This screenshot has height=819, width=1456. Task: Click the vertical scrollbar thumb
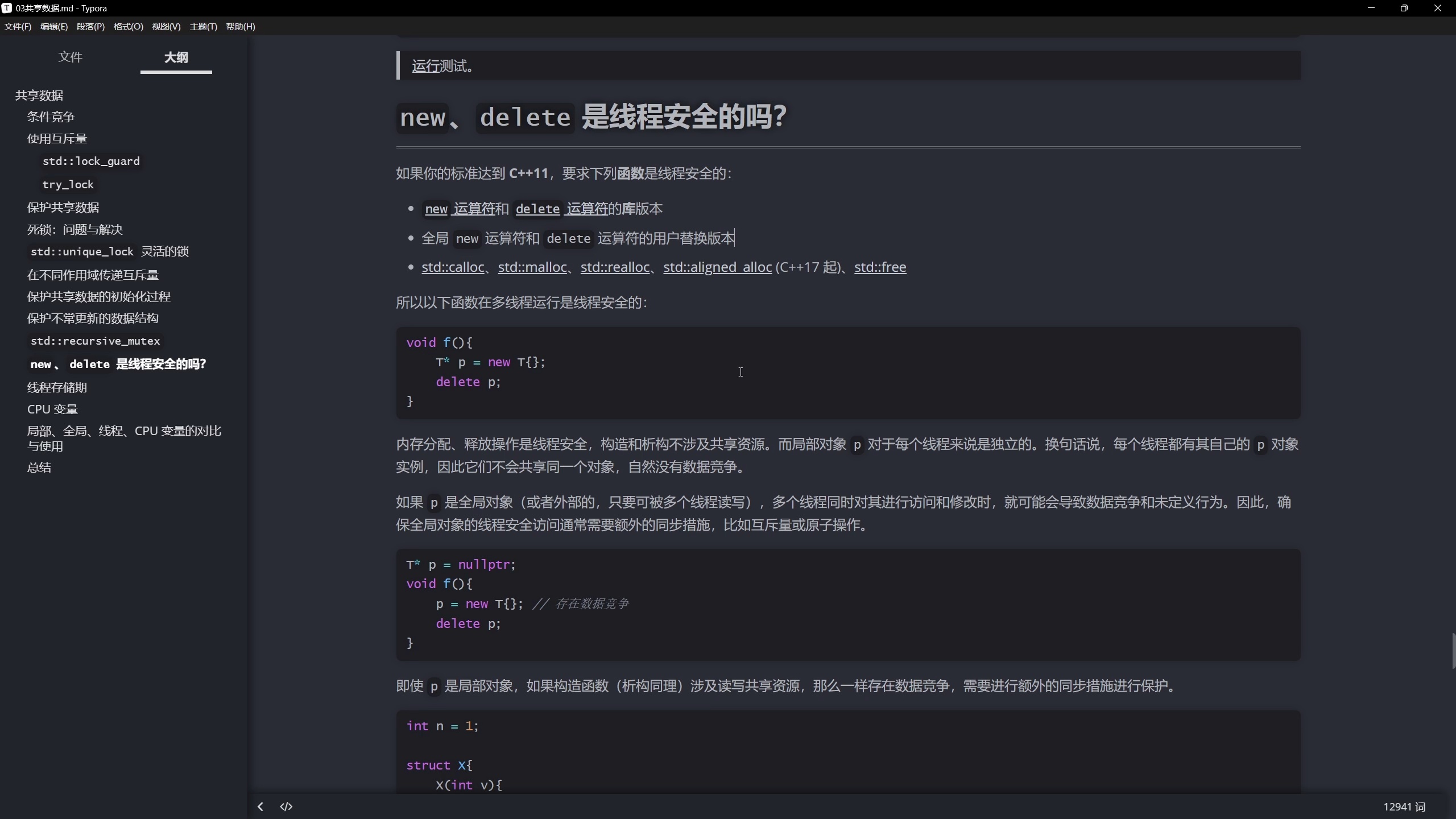click(1453, 650)
